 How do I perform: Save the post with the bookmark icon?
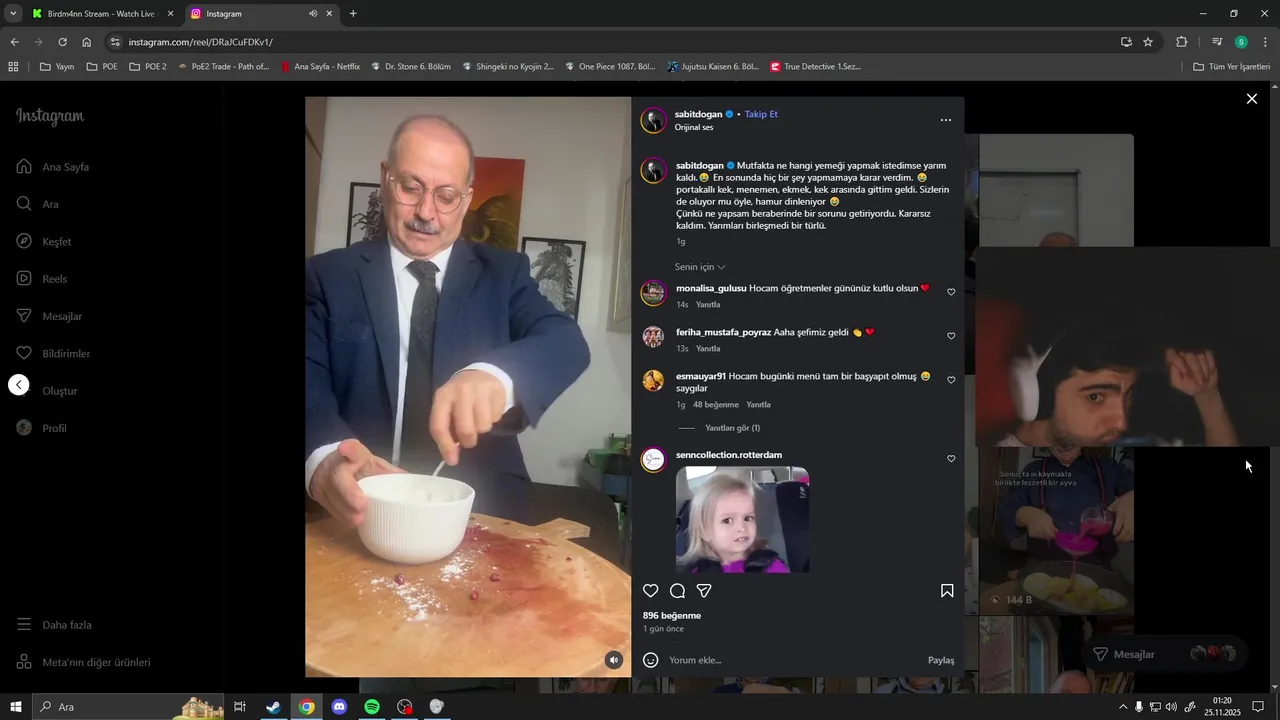click(947, 591)
